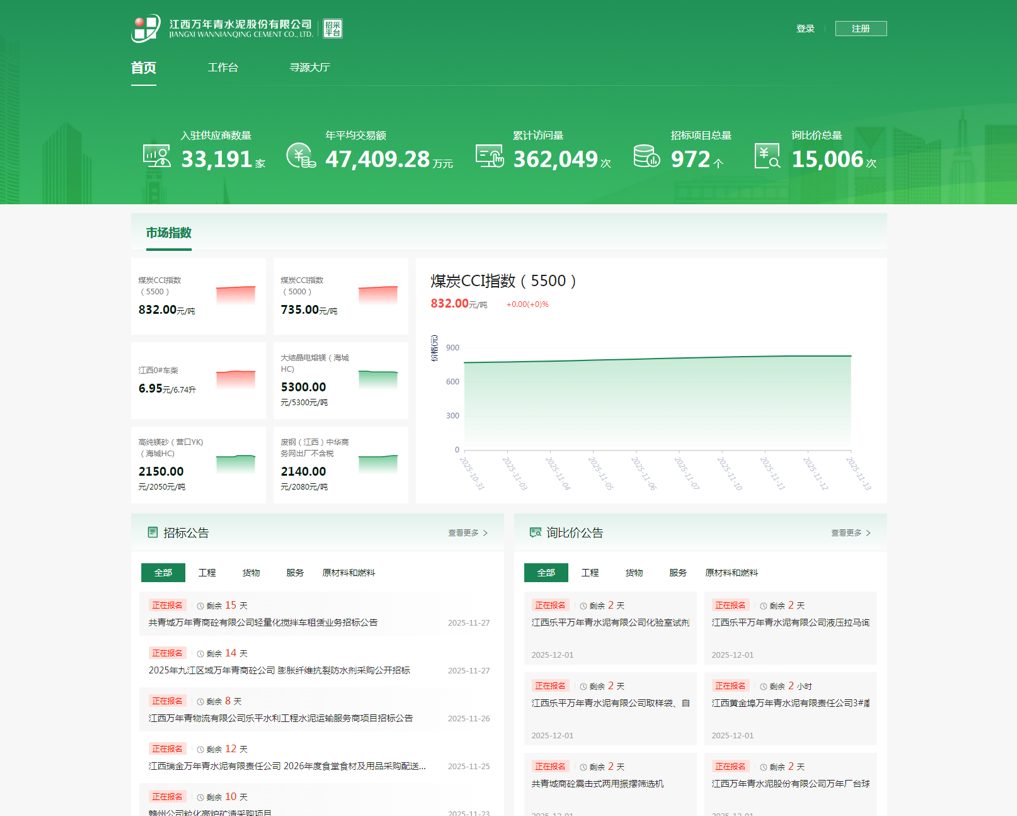Select the 煤炭CCI指数 (5500) index card

click(198, 296)
